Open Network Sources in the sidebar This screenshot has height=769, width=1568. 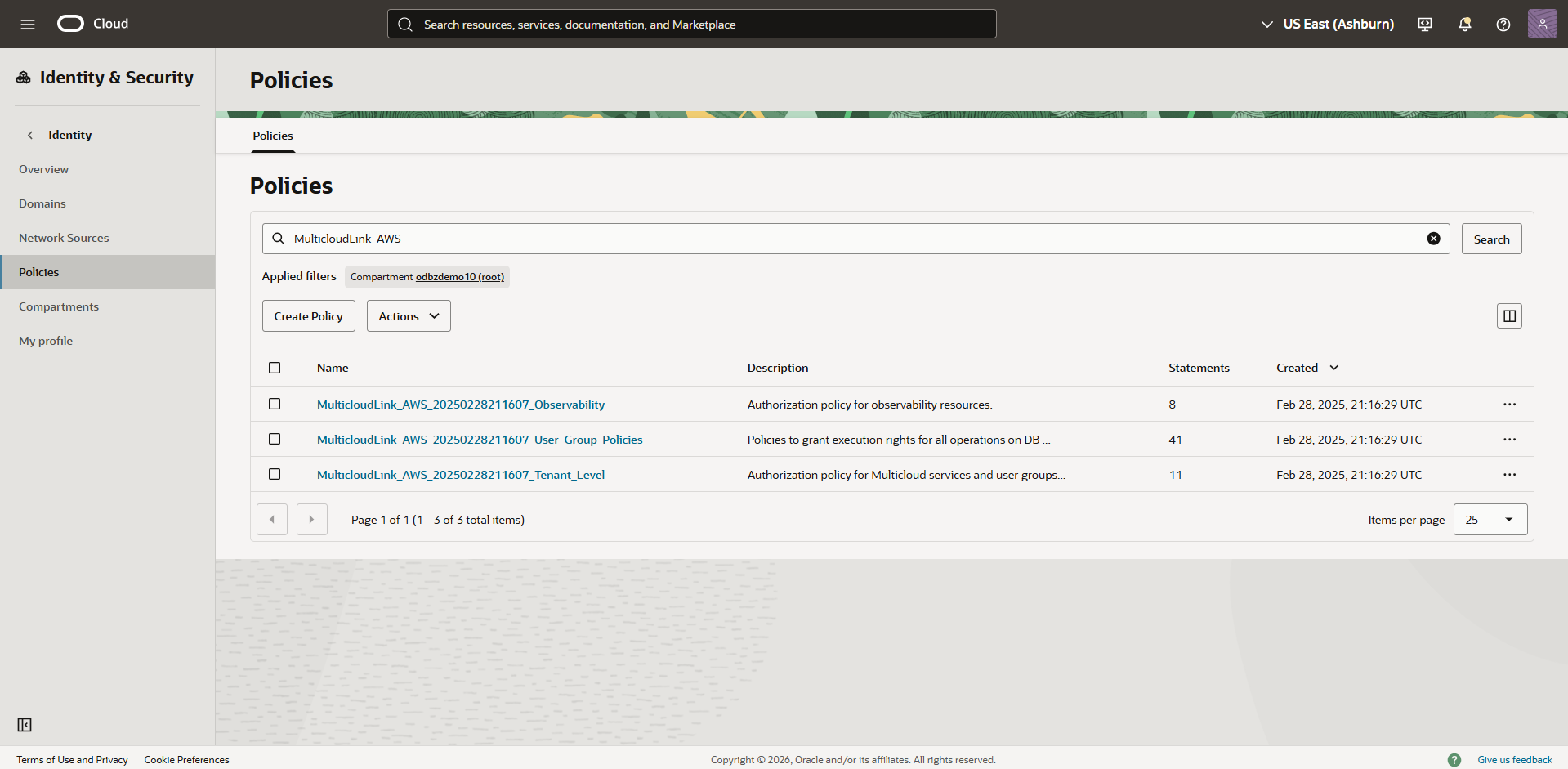pyautogui.click(x=64, y=238)
